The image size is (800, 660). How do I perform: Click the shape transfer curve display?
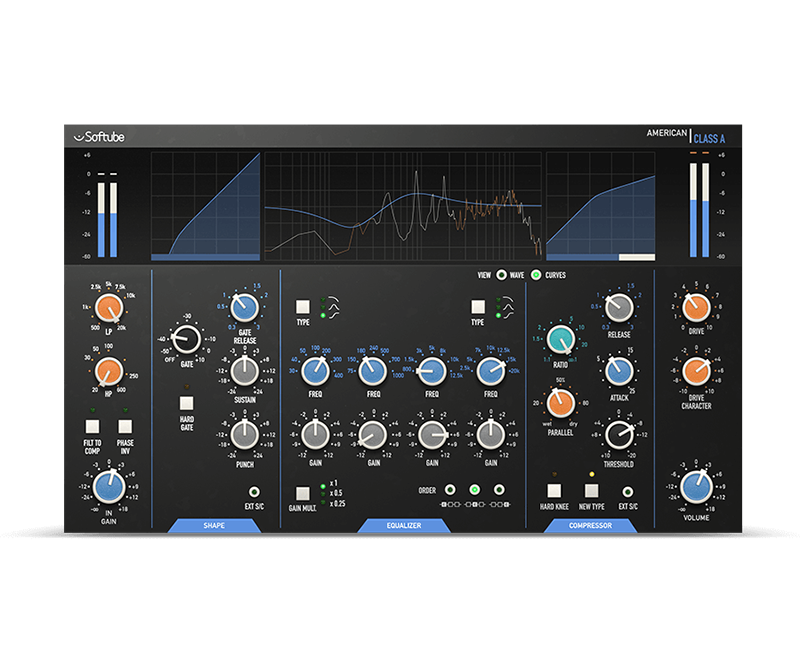pyautogui.click(x=206, y=206)
